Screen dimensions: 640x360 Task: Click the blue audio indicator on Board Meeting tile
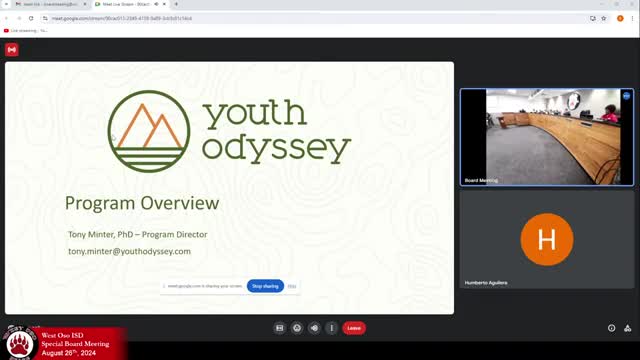point(627,96)
